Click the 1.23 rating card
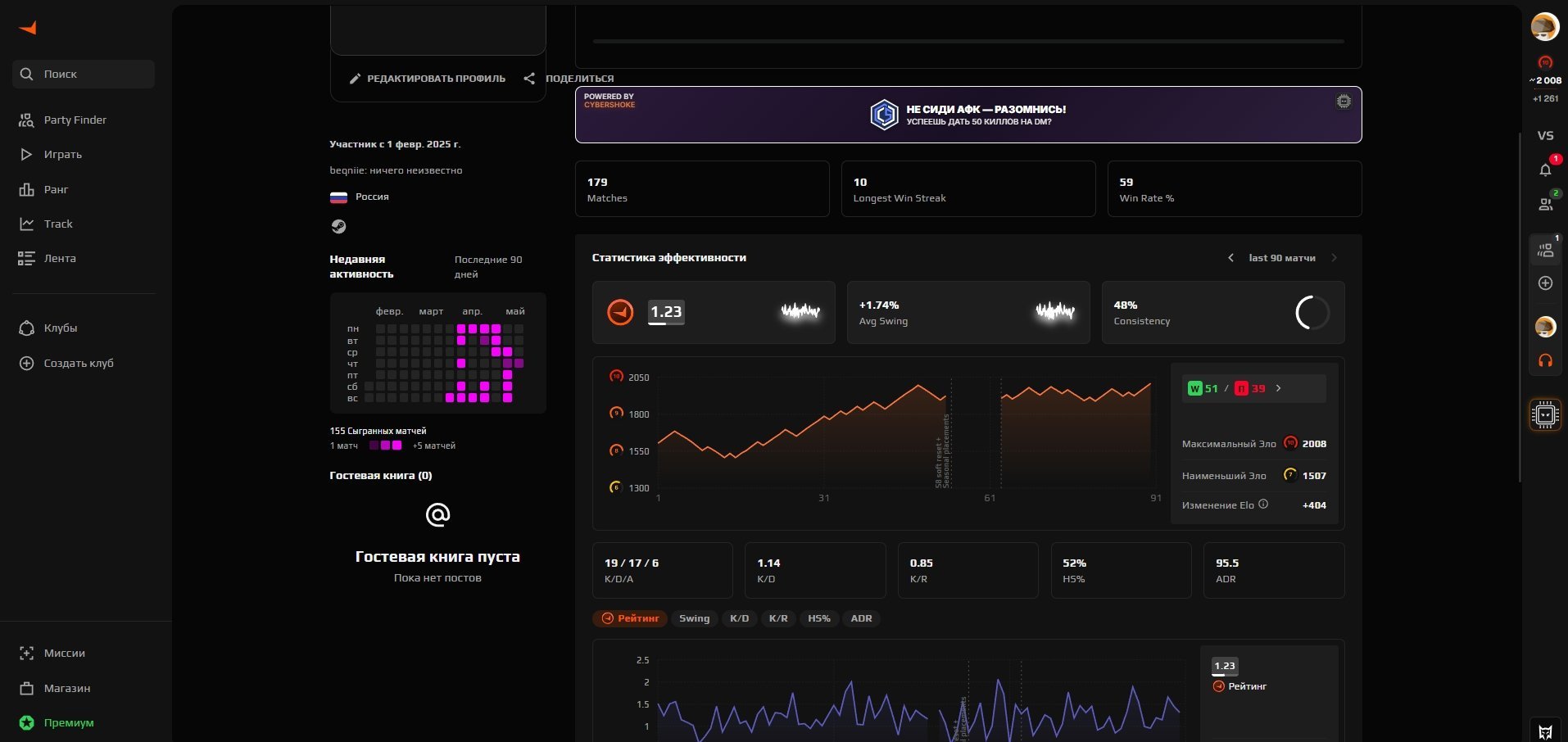The height and width of the screenshot is (742, 1568). click(x=714, y=312)
